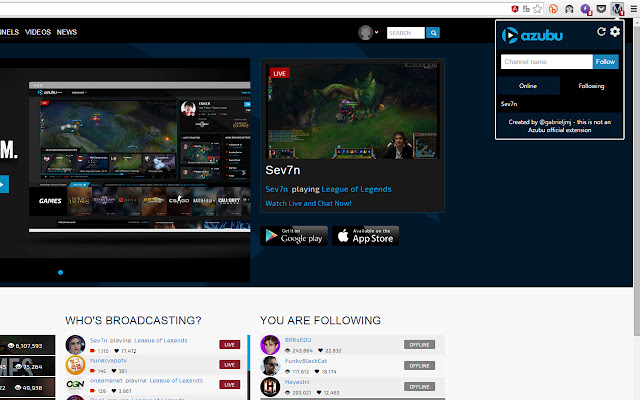Click the site search magnifier button
The width and height of the screenshot is (640, 400).
(x=433, y=33)
